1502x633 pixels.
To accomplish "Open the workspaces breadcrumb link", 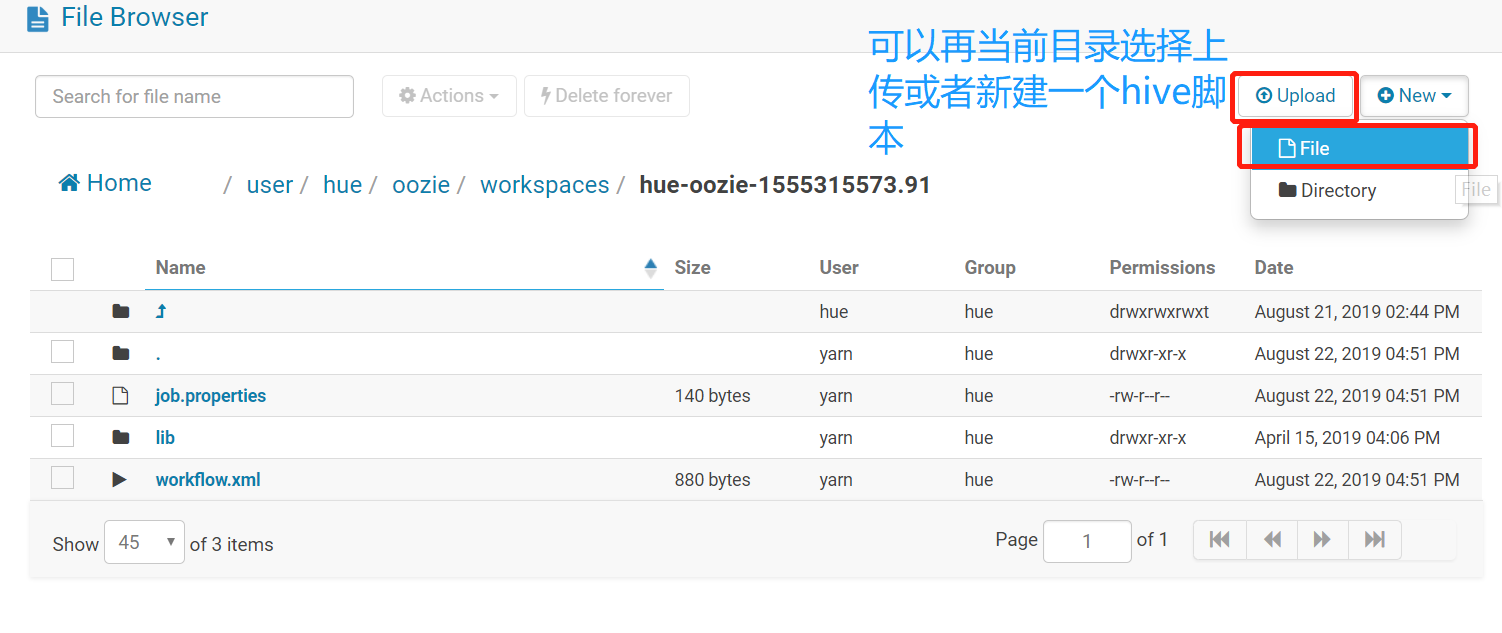I will click(545, 185).
